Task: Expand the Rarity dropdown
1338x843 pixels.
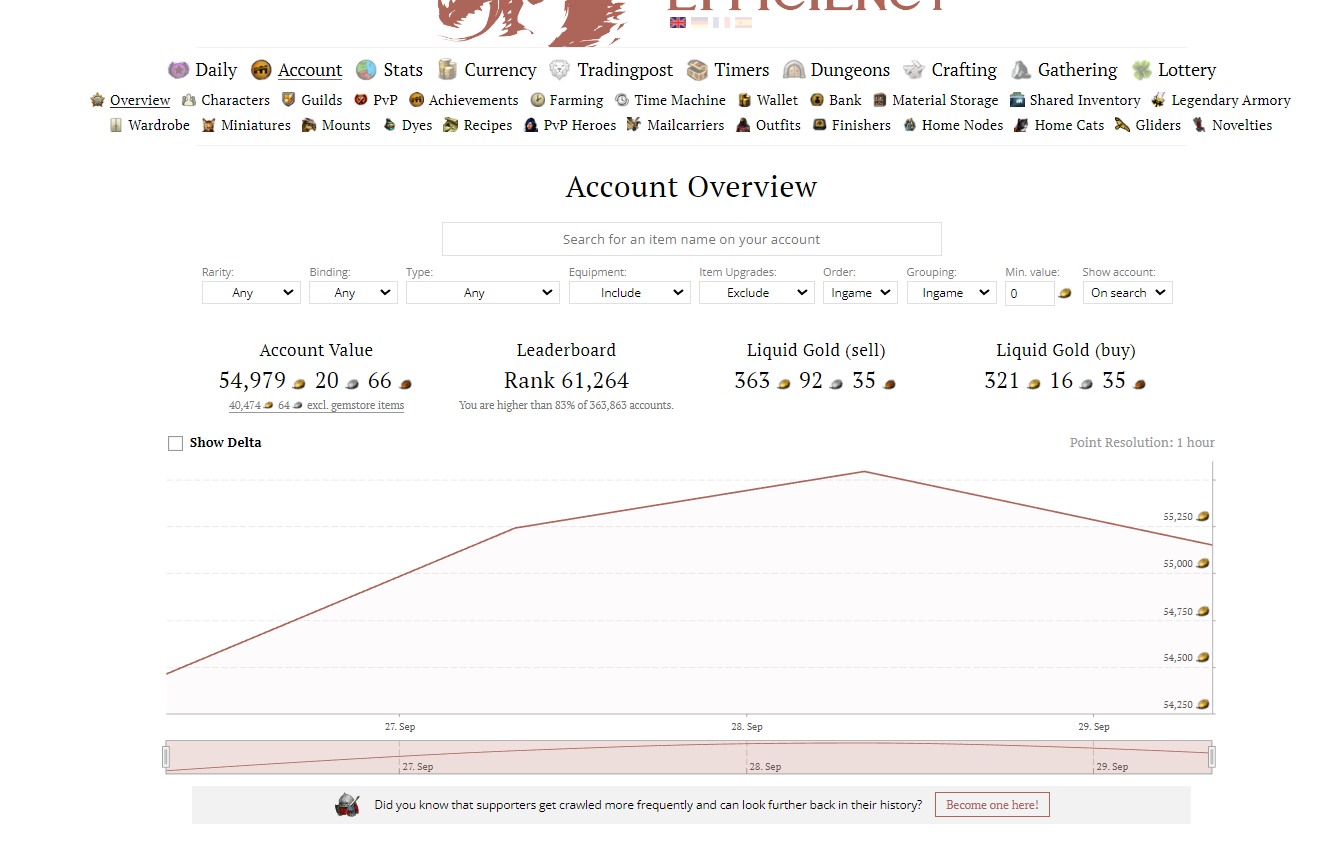Action: point(250,293)
